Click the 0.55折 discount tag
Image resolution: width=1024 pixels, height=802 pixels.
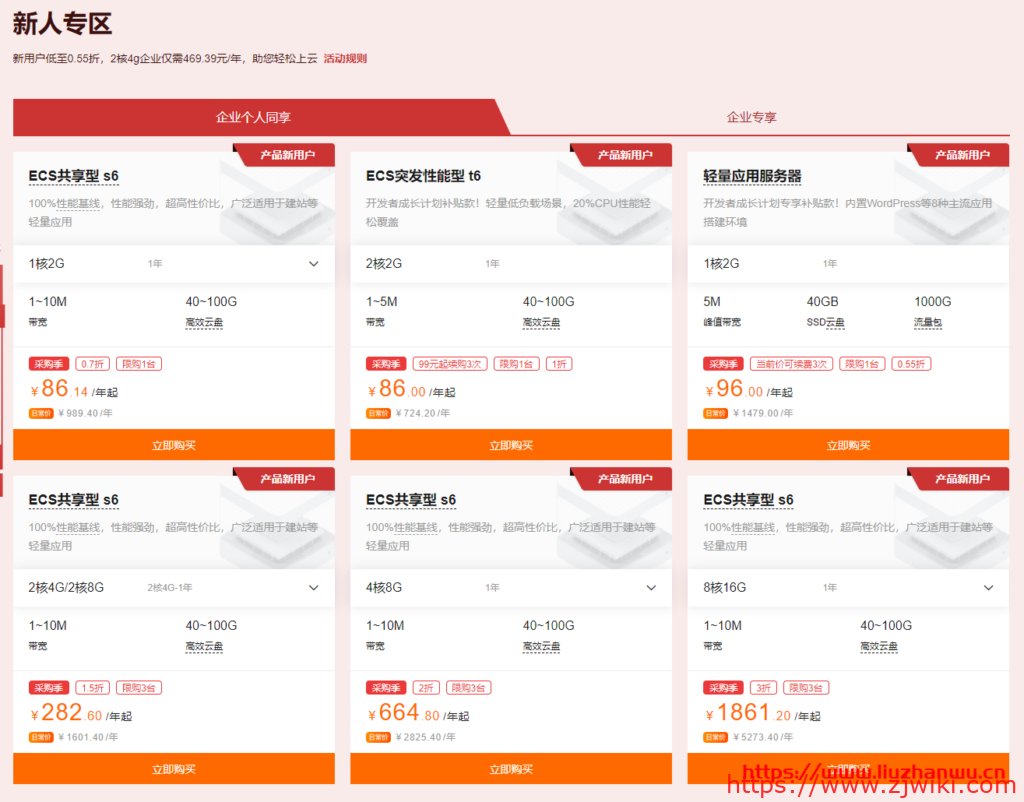coord(911,364)
